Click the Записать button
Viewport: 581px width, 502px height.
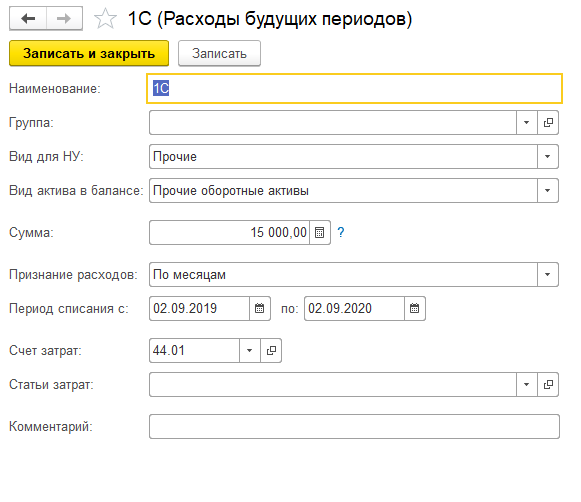pos(219,53)
